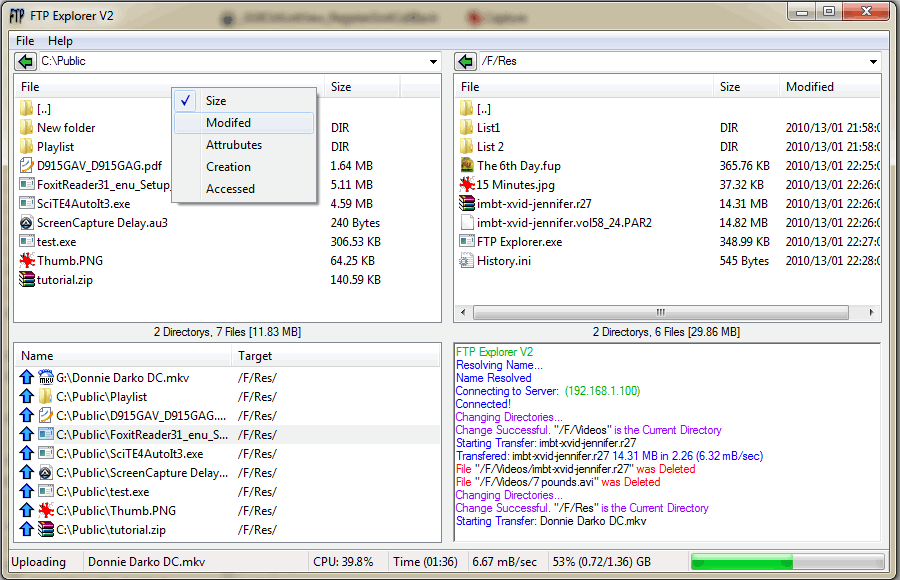Select the New folder folder icon
The width and height of the screenshot is (900, 580).
click(26, 127)
